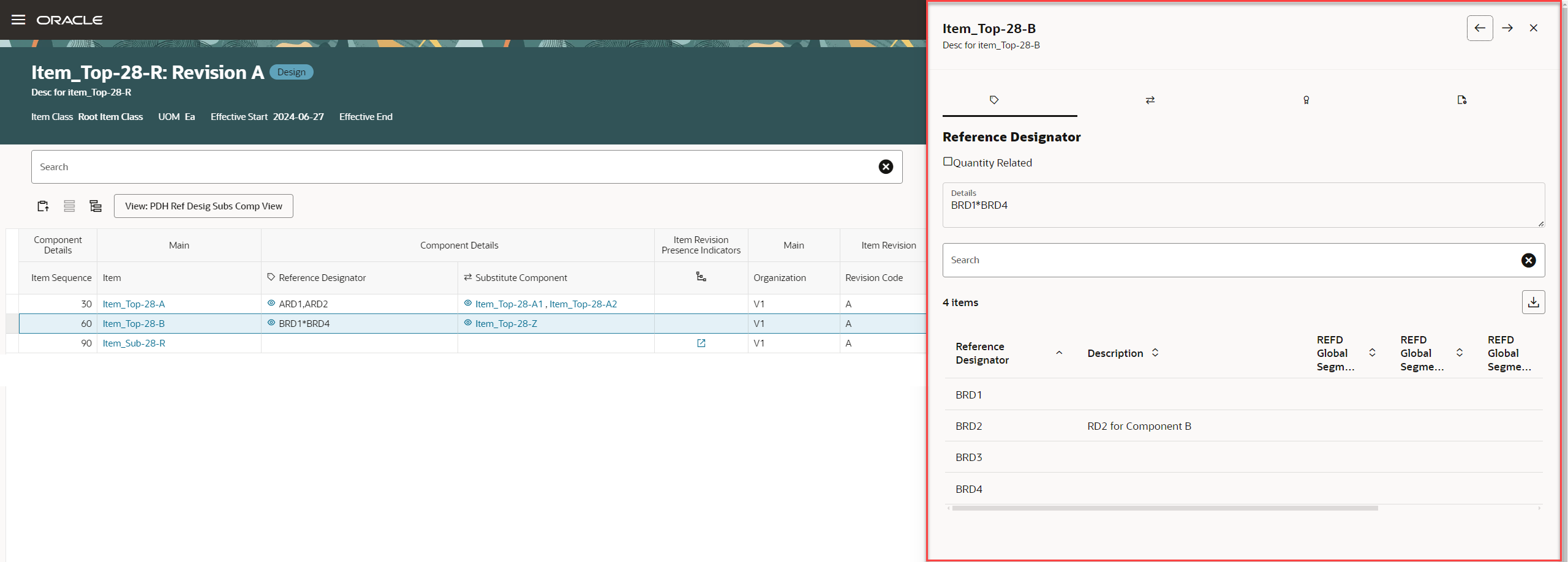Clear the side panel search field
The width and height of the screenshot is (1568, 562).
point(1528,260)
